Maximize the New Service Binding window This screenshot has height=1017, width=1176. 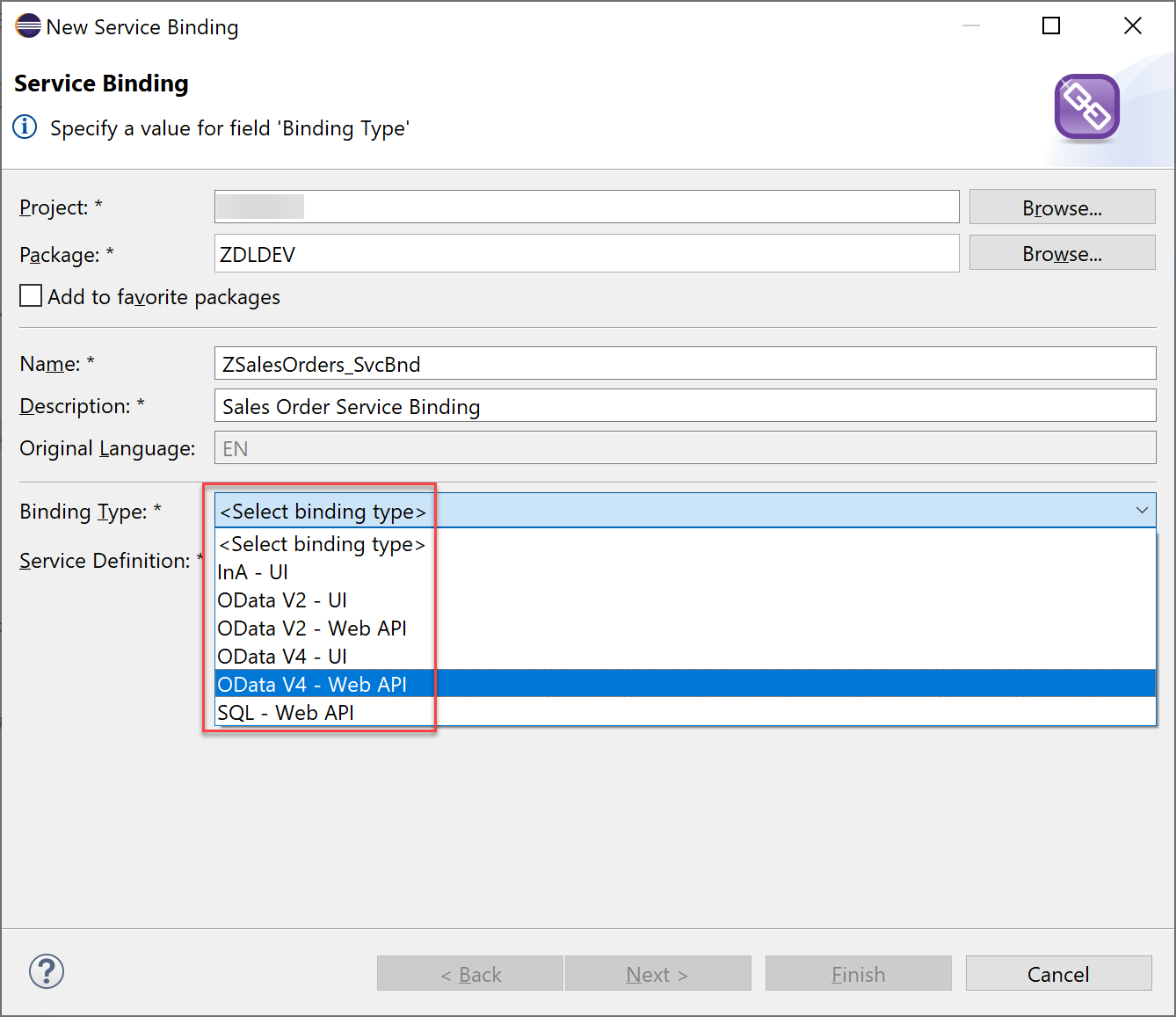tap(1051, 26)
